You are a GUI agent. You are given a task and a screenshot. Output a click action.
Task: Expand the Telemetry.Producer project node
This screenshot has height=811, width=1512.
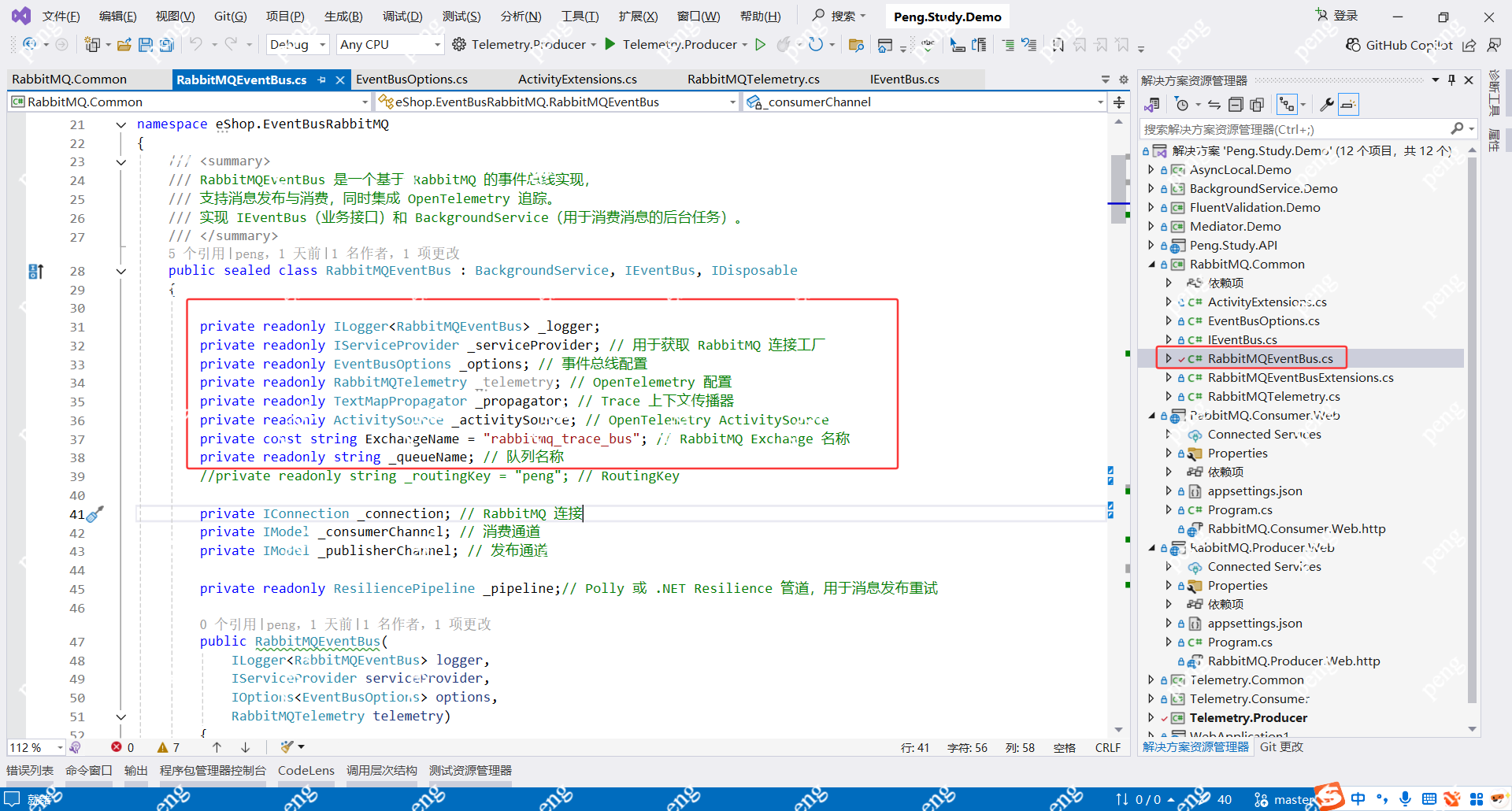coord(1152,718)
